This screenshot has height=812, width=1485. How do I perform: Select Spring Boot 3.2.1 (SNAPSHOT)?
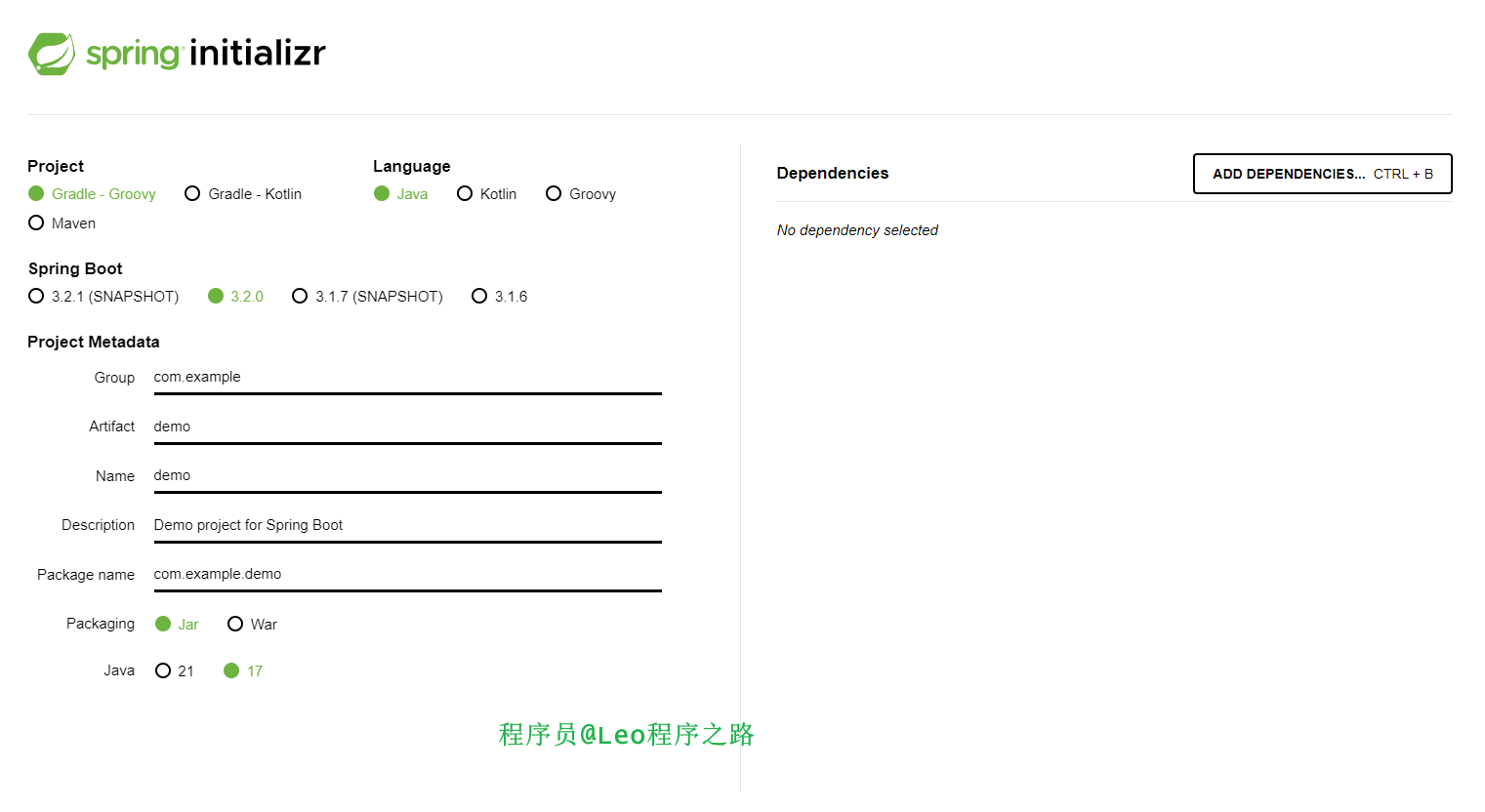[x=103, y=297]
